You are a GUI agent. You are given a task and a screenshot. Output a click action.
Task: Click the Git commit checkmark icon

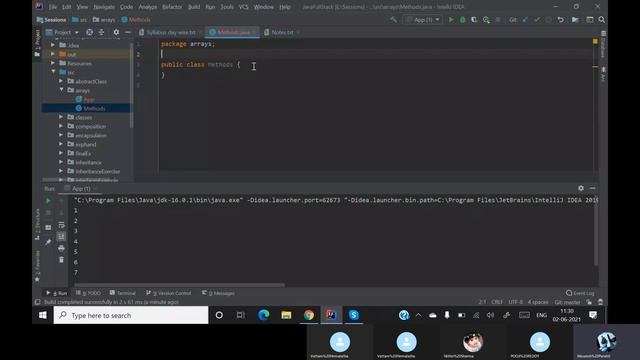pos(537,20)
